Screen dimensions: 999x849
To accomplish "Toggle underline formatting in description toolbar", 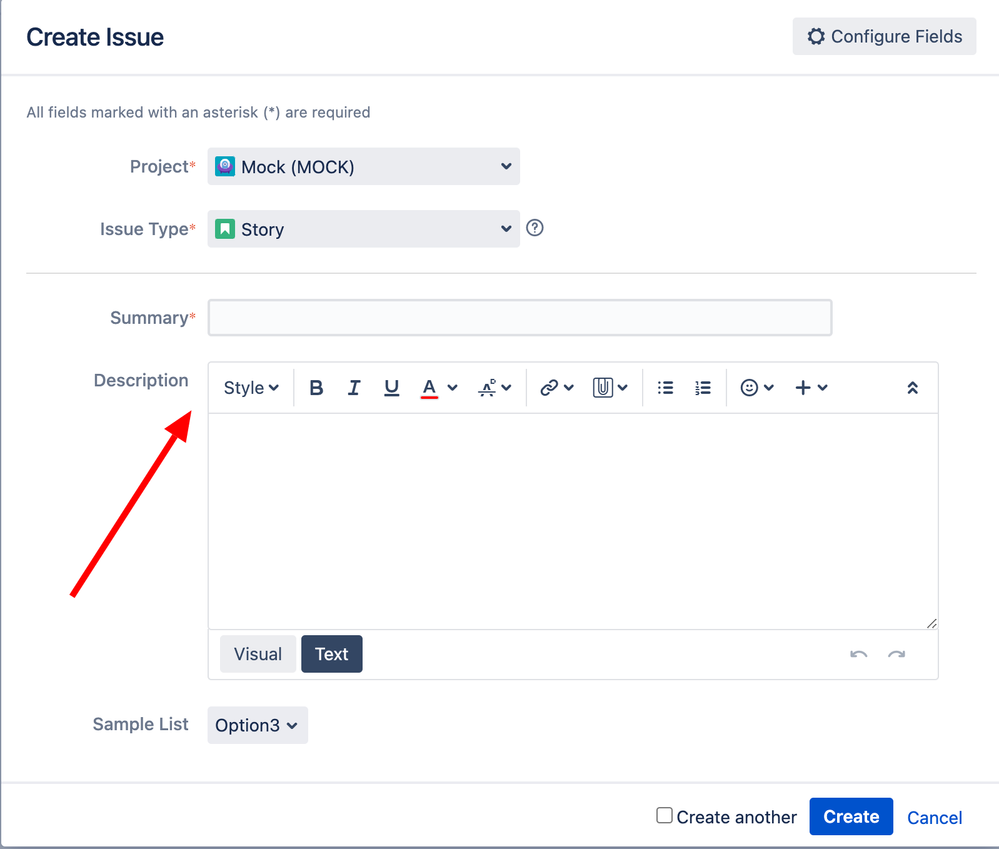I will tap(391, 388).
